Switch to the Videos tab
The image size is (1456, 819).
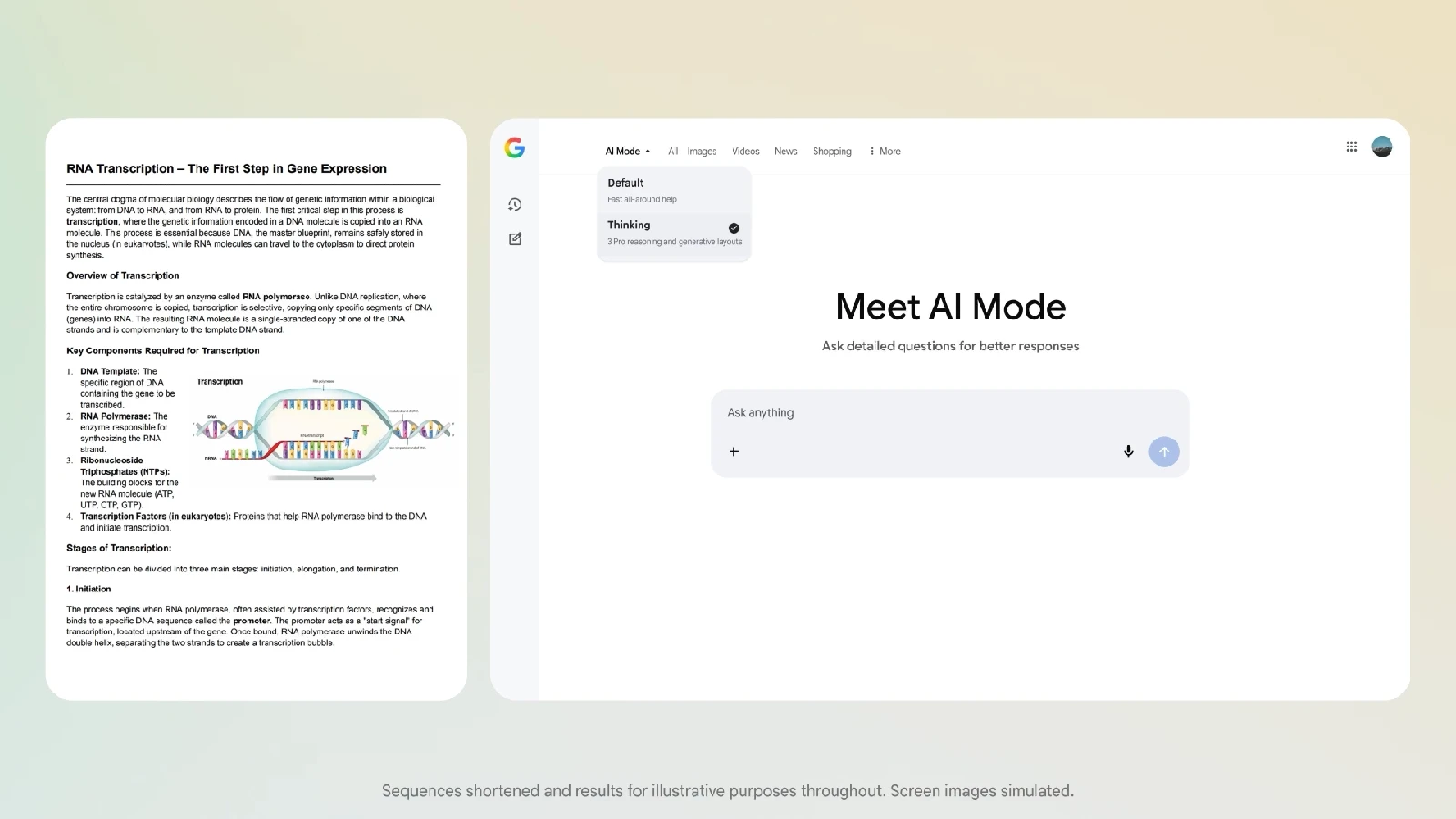[745, 151]
